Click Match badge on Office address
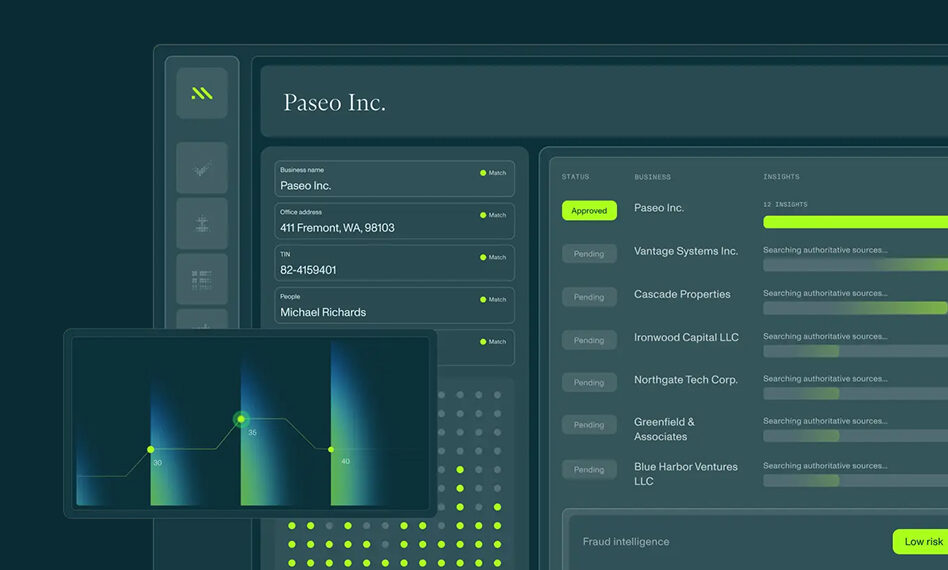The width and height of the screenshot is (948, 570). pyautogui.click(x=493, y=215)
